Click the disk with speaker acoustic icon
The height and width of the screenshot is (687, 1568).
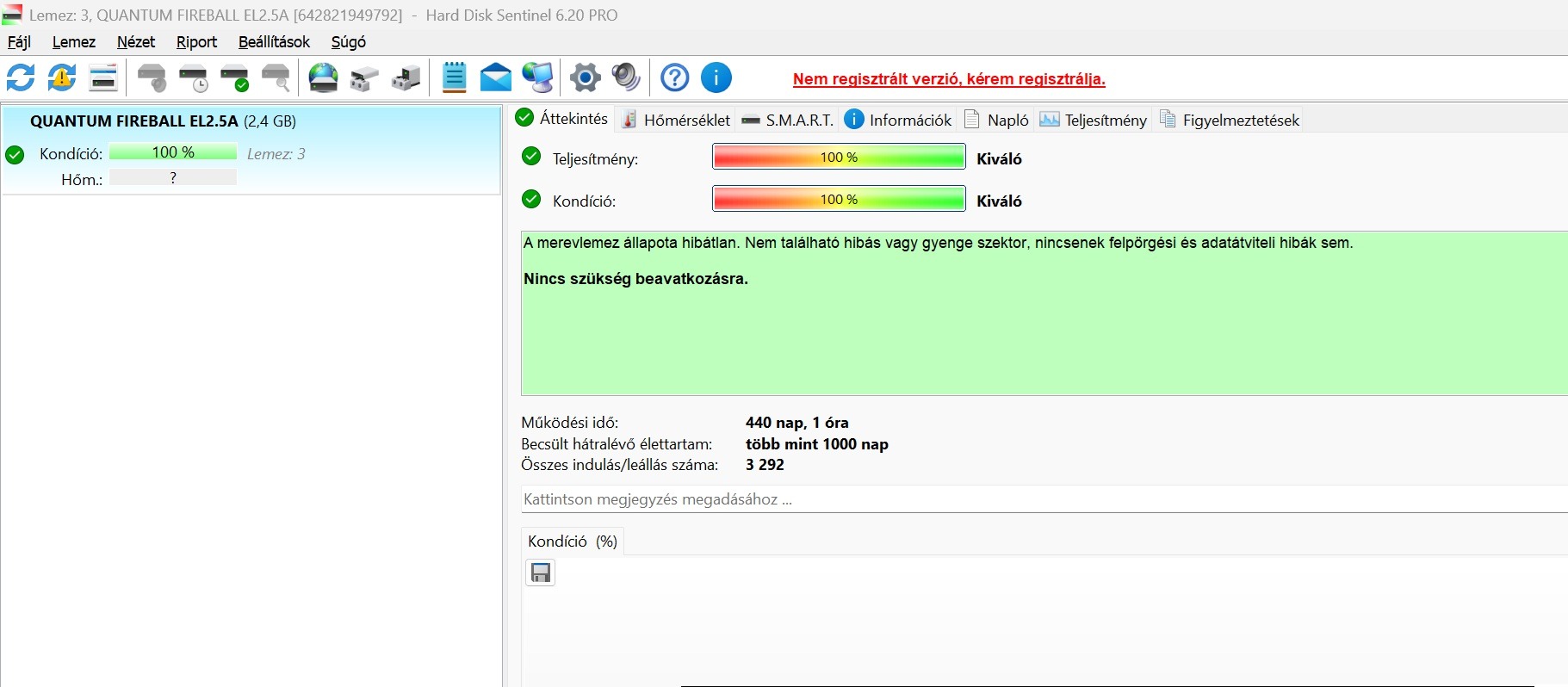(152, 77)
